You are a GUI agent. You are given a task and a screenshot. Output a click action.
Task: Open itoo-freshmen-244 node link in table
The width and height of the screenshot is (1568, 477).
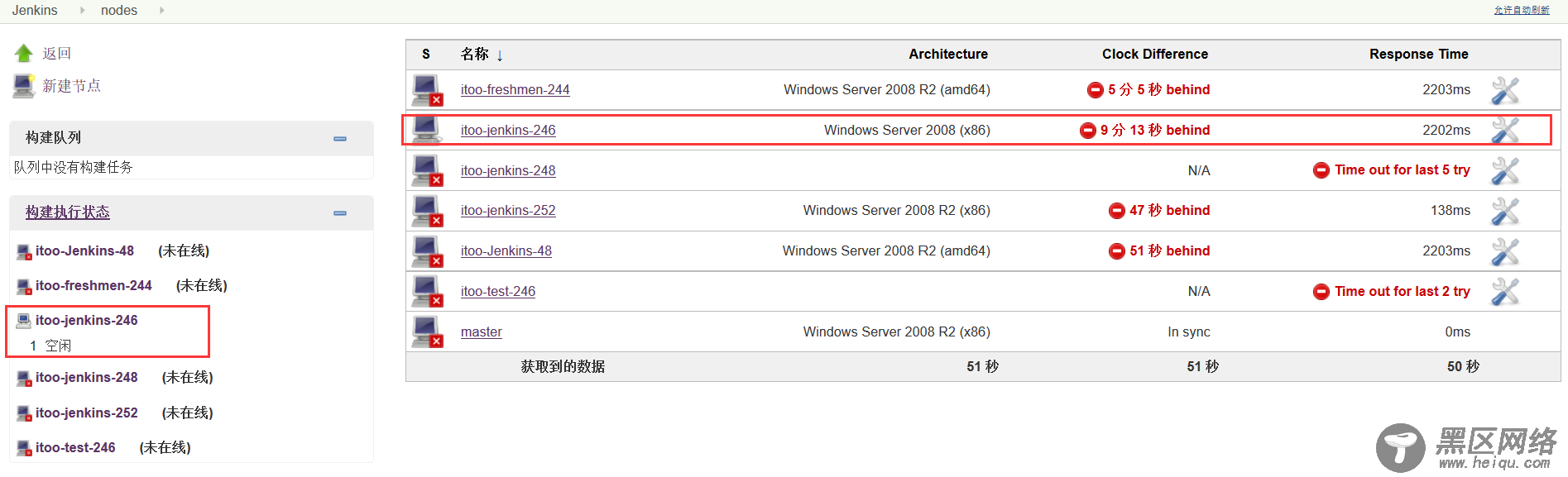tap(515, 89)
